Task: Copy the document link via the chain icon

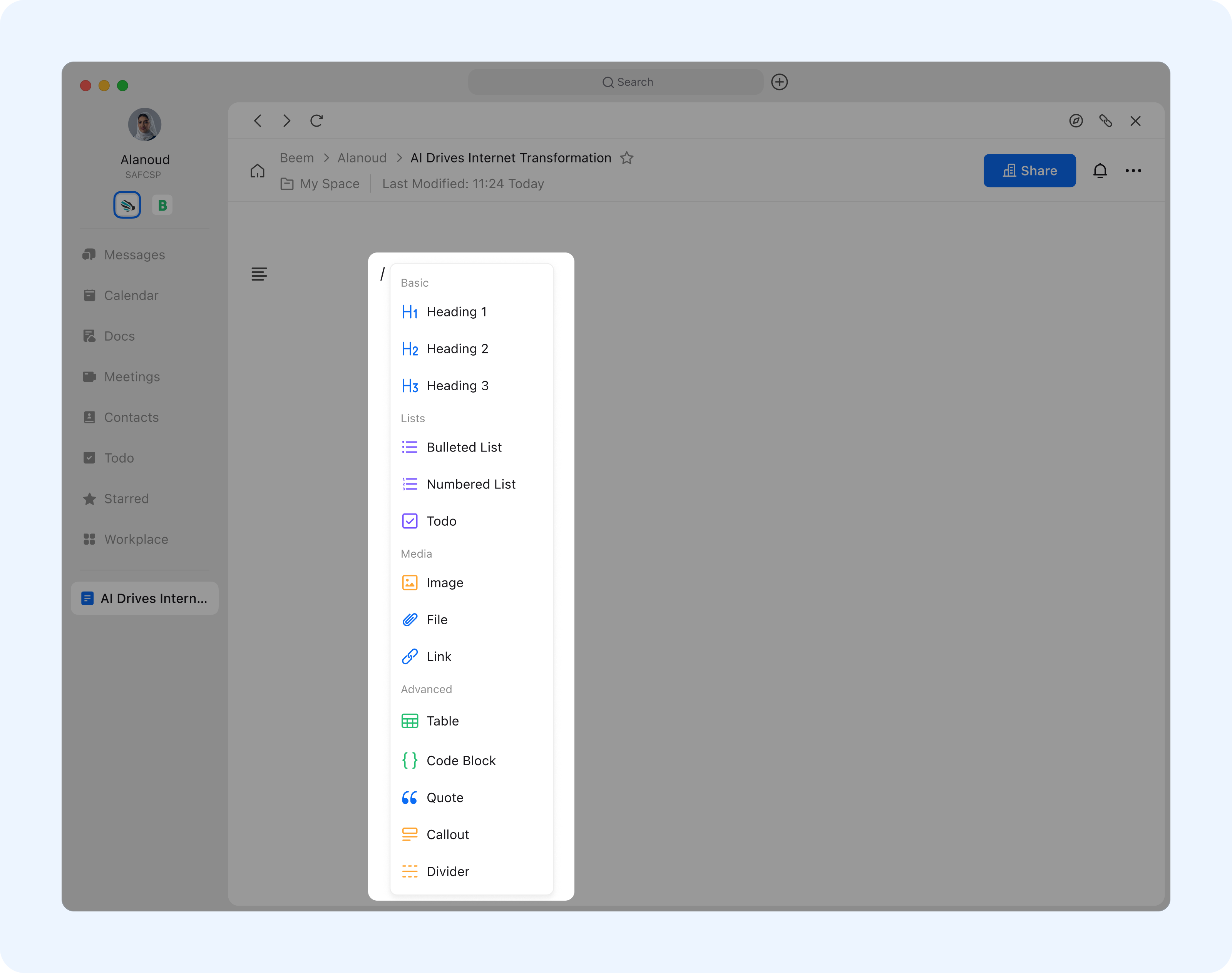Action: pos(1105,121)
